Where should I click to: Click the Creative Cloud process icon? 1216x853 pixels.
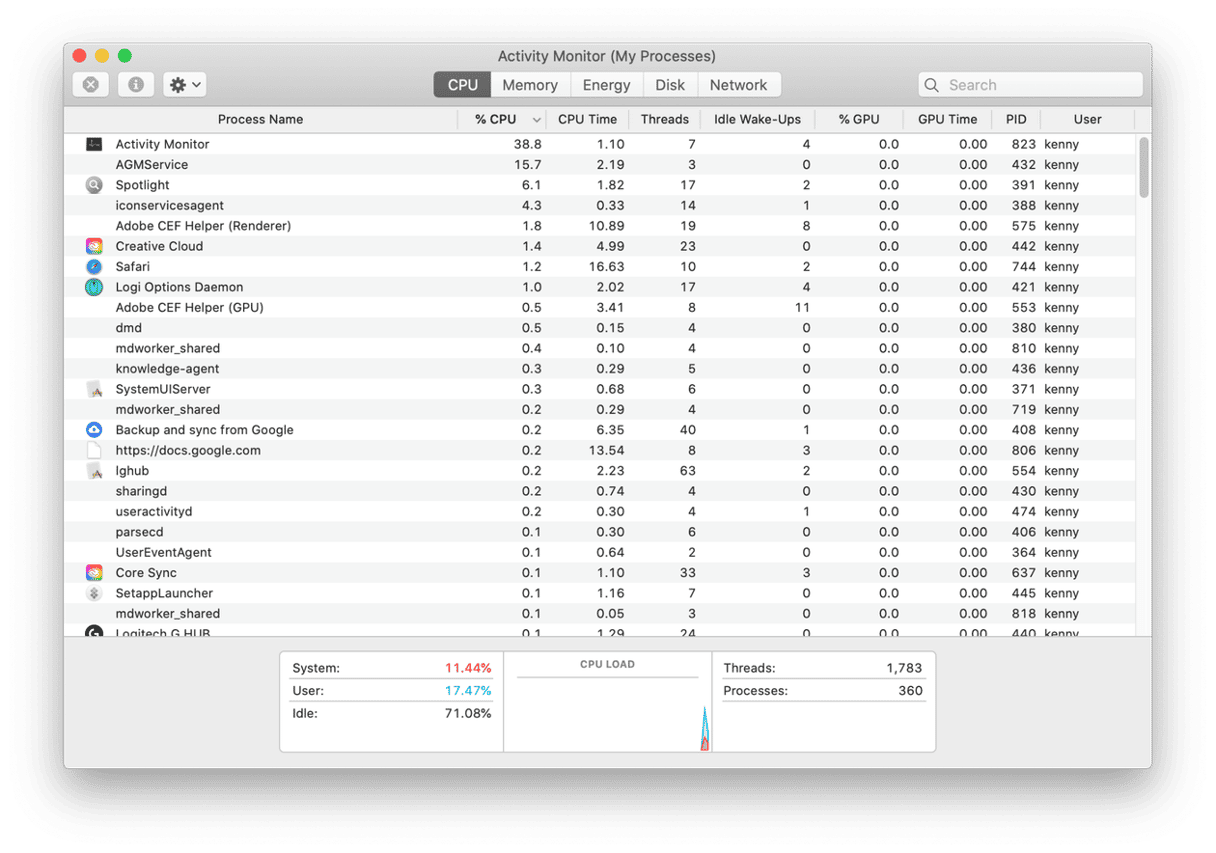click(x=94, y=246)
